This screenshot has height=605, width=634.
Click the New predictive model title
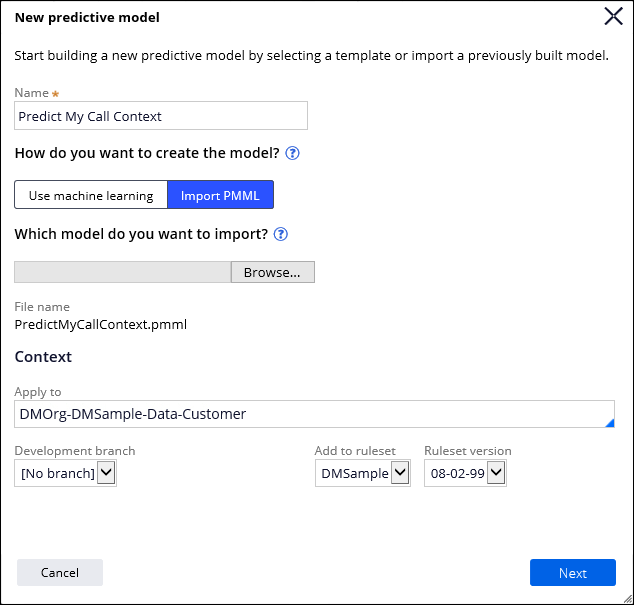tap(87, 17)
